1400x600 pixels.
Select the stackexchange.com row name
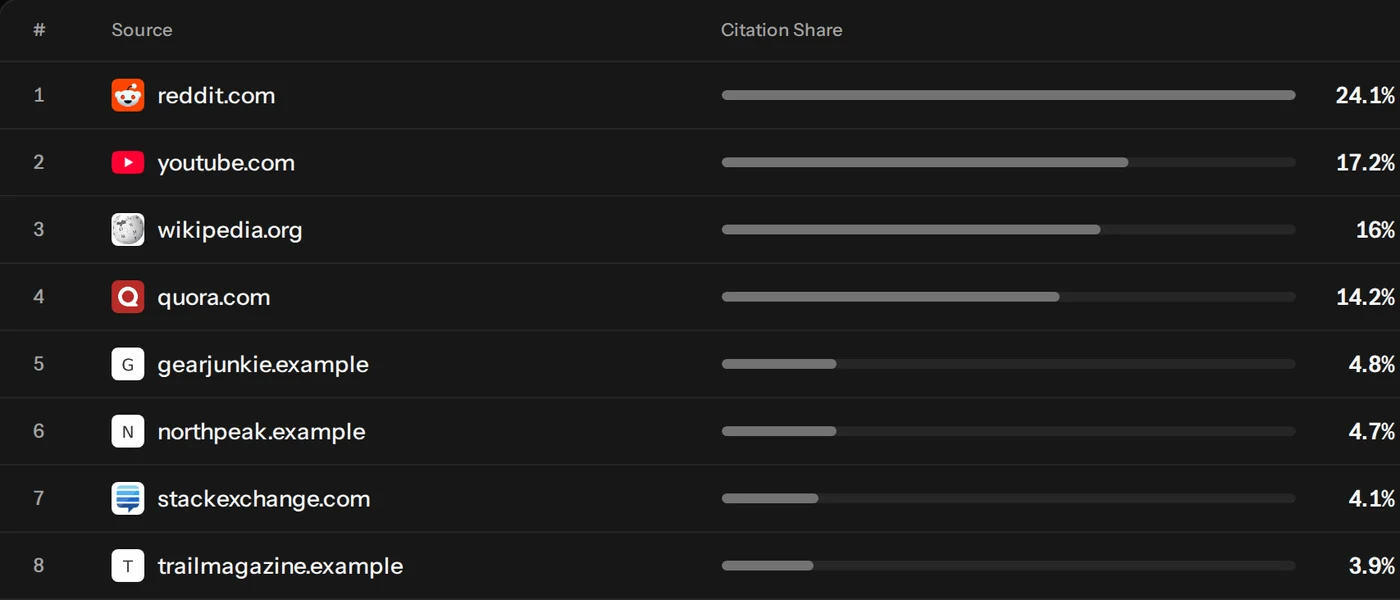264,498
